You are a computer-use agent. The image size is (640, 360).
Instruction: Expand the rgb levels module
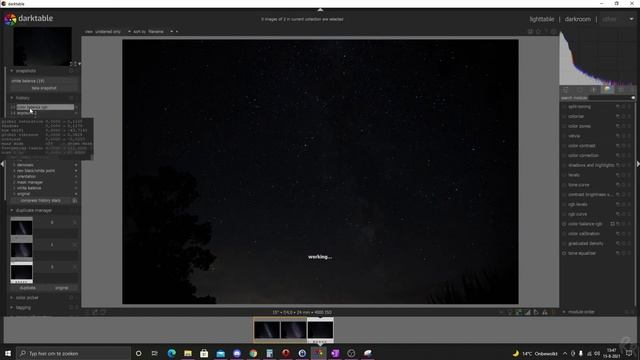(x=578, y=204)
